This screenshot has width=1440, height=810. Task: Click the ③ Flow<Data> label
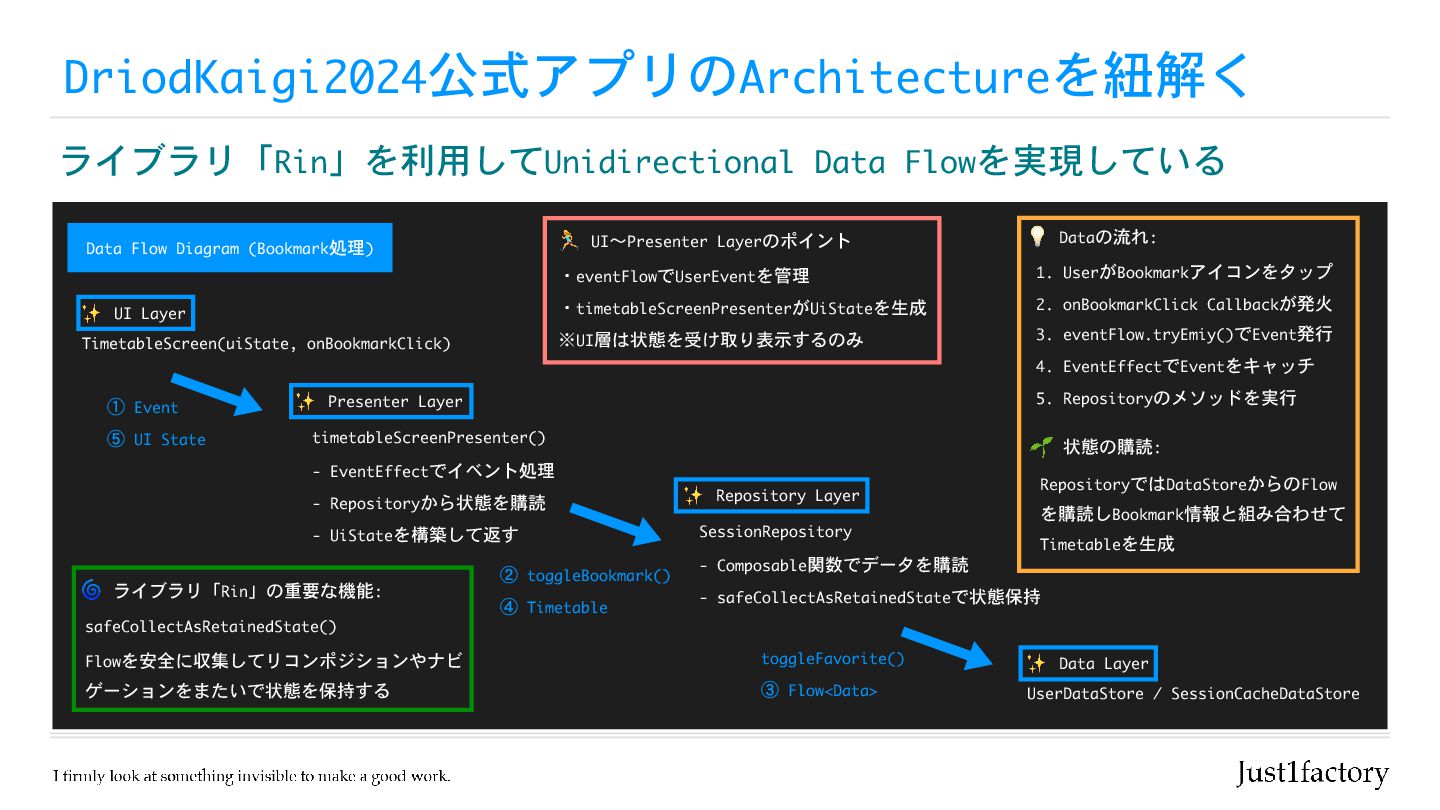pos(819,690)
